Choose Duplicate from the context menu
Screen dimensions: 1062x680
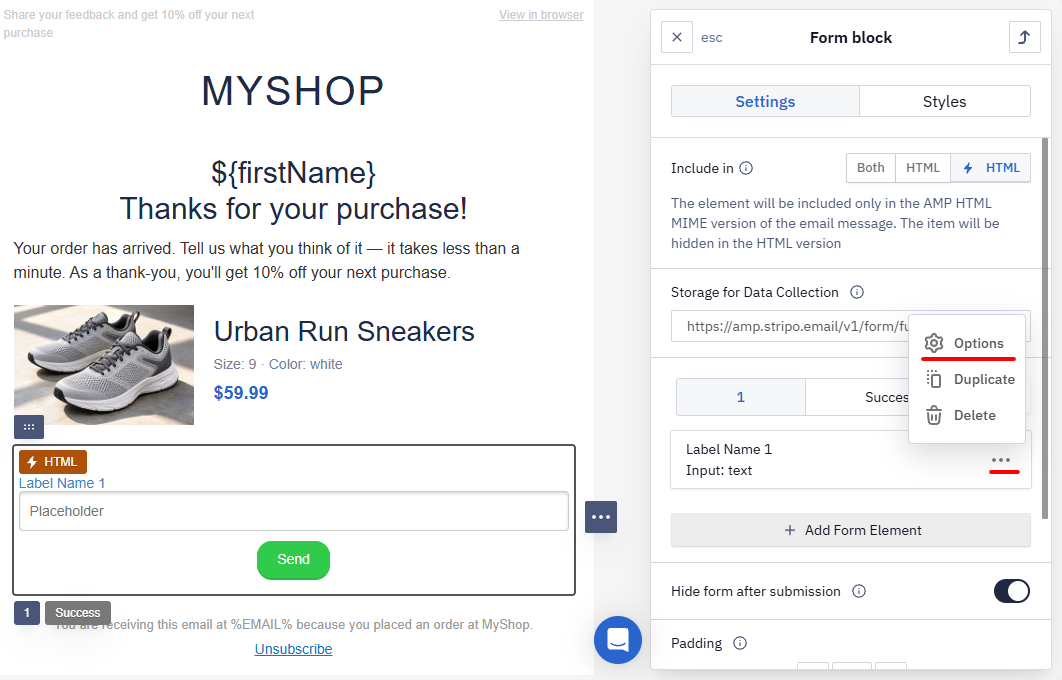click(967, 379)
